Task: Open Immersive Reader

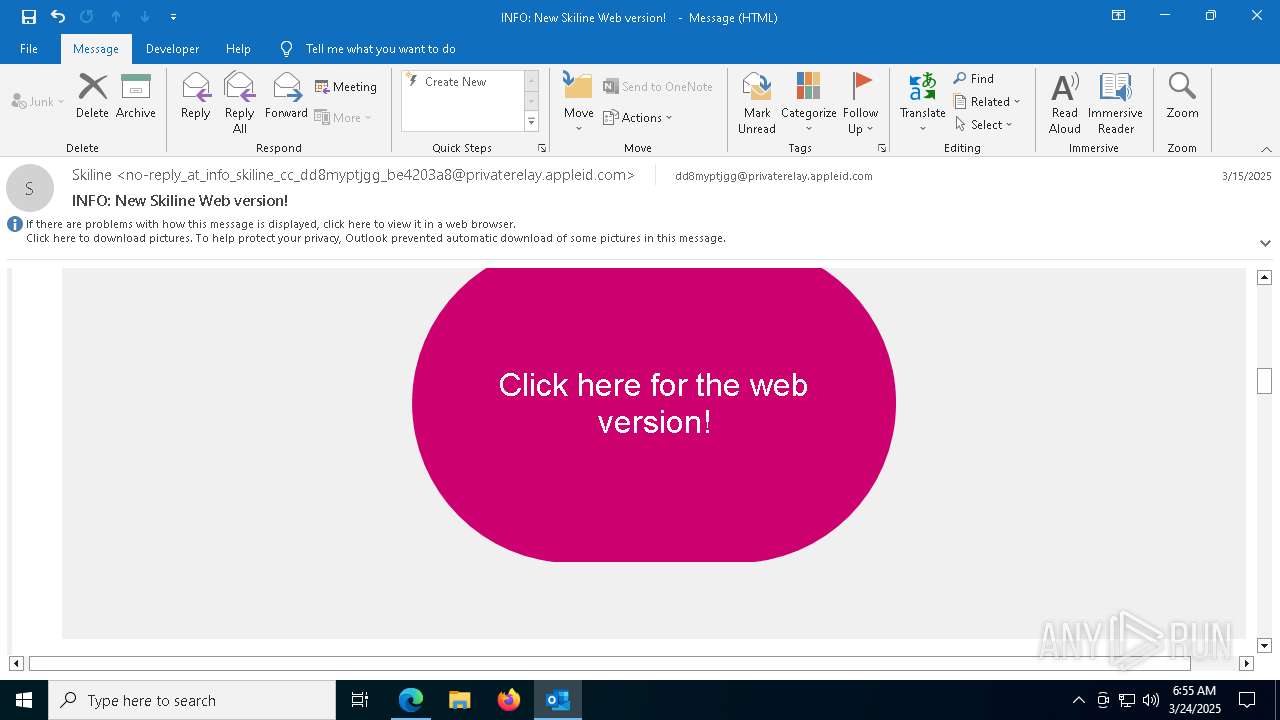Action: 1115,103
